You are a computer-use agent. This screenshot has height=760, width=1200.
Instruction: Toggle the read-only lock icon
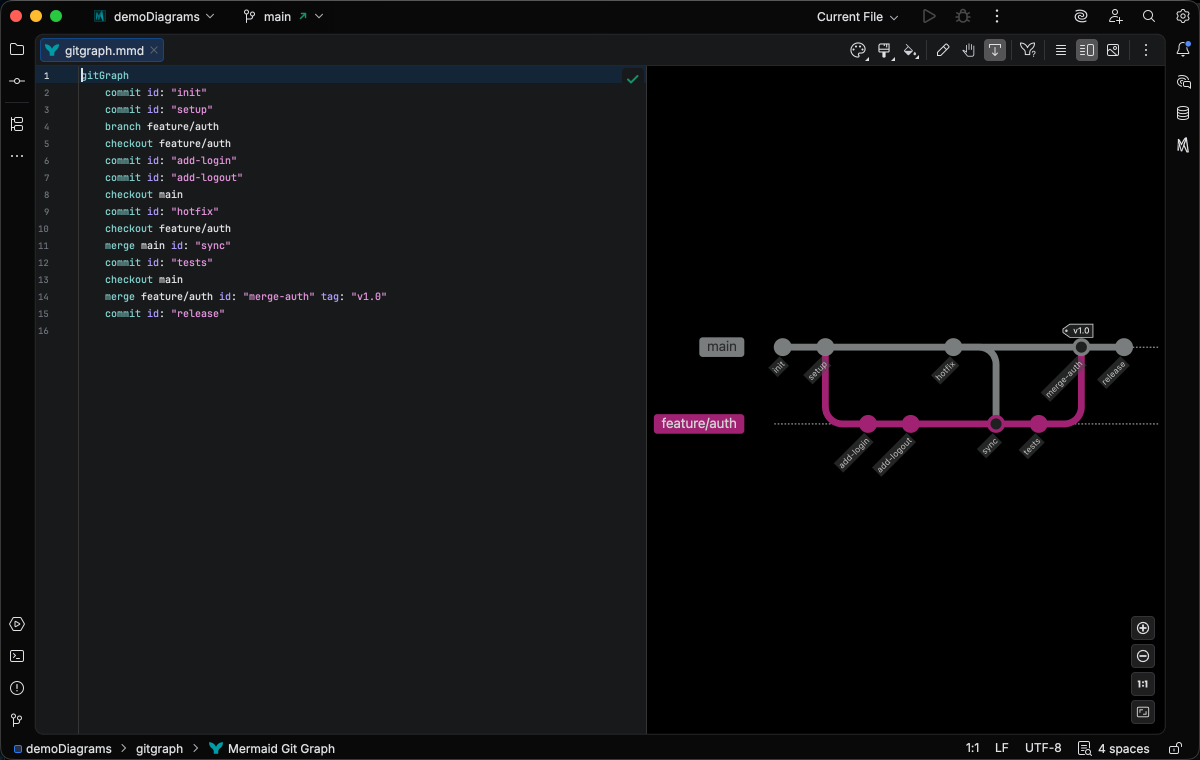pyautogui.click(x=1174, y=748)
